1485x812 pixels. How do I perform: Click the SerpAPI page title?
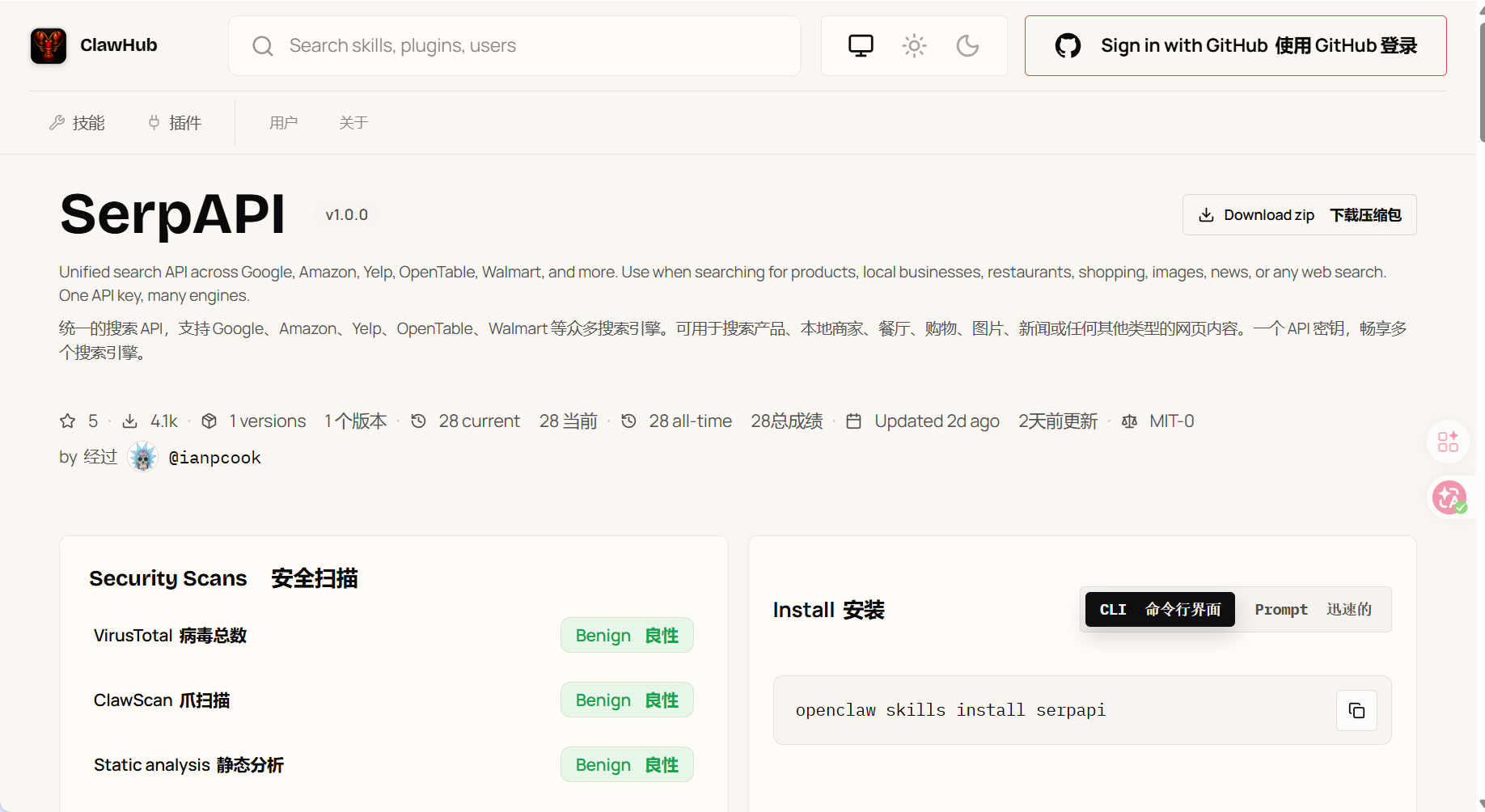(x=172, y=214)
